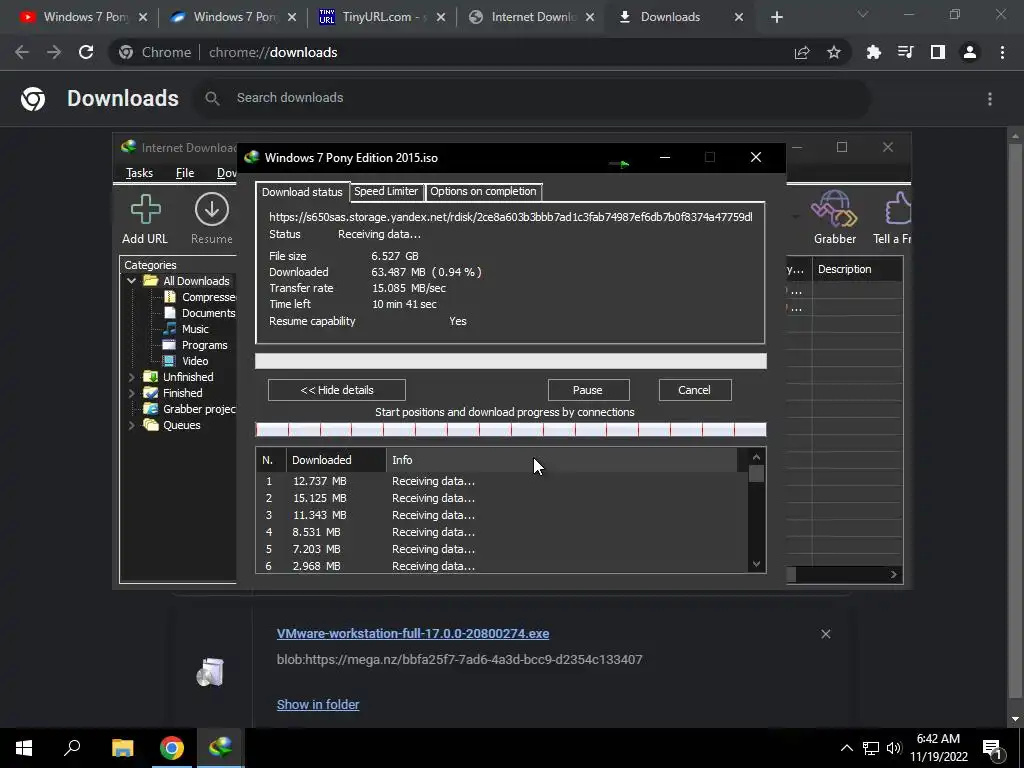Viewport: 1024px width, 768px height.
Task: Open the Downloads page more-actions menu
Action: (990, 99)
